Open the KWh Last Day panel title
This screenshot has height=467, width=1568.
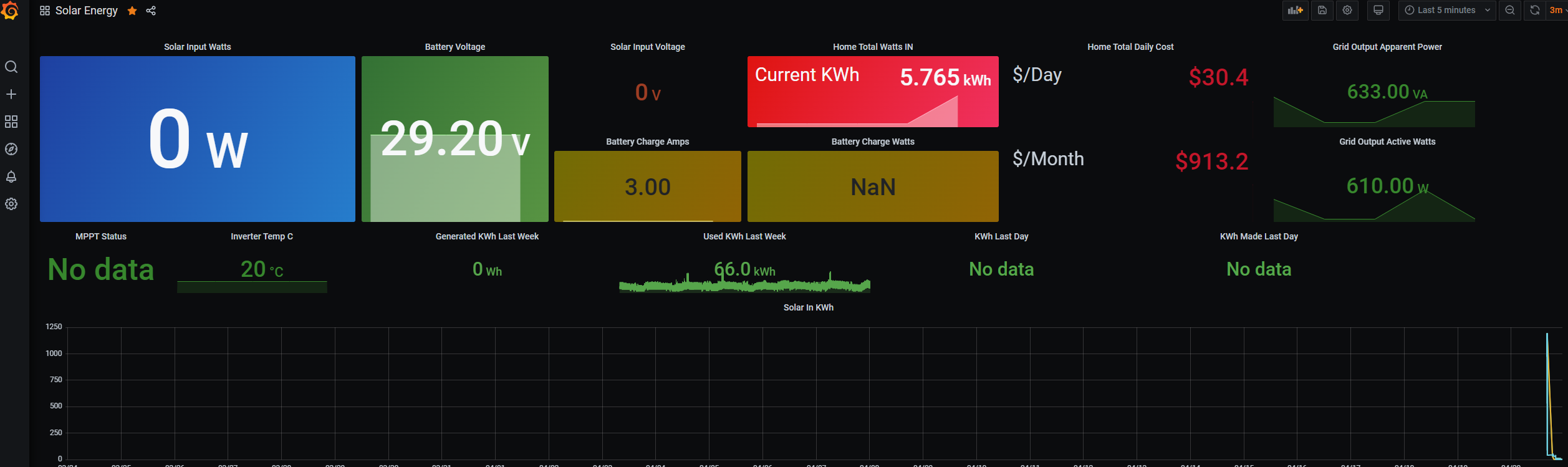(1001, 236)
